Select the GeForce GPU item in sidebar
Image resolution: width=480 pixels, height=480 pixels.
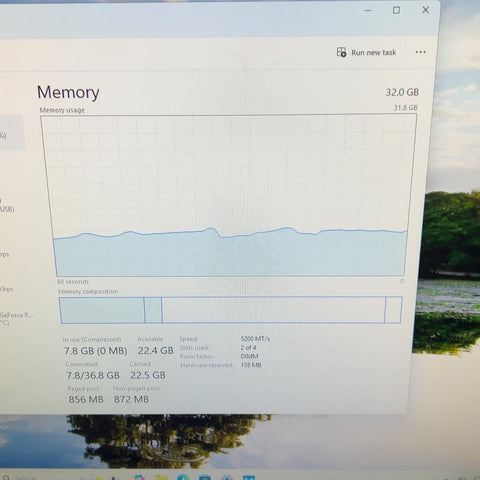[x=16, y=319]
